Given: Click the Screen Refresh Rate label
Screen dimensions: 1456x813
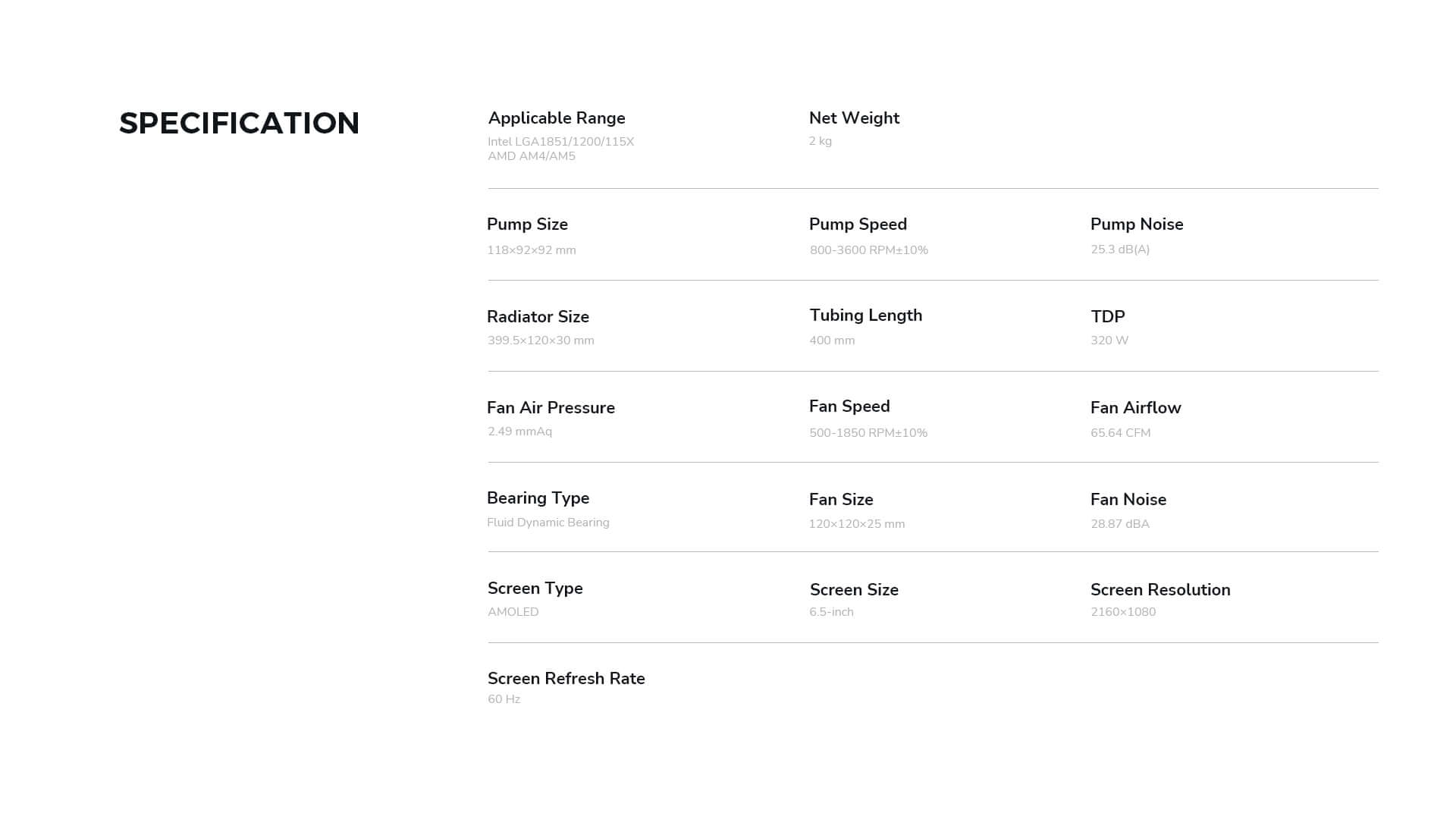Looking at the screenshot, I should 566,679.
